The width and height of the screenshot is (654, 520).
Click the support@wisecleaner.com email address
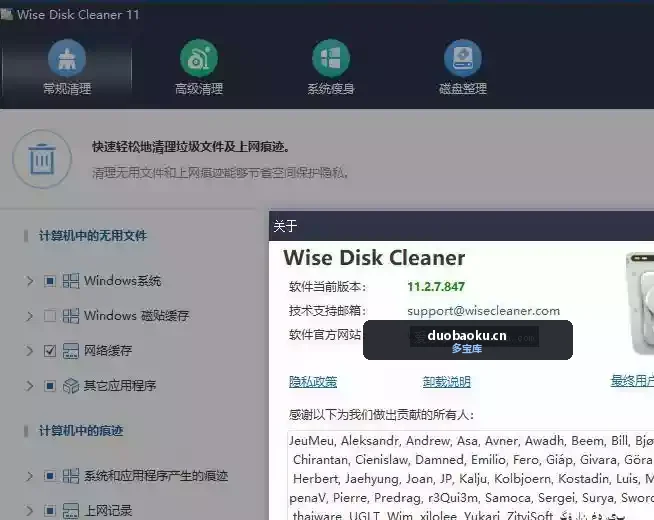[483, 311]
